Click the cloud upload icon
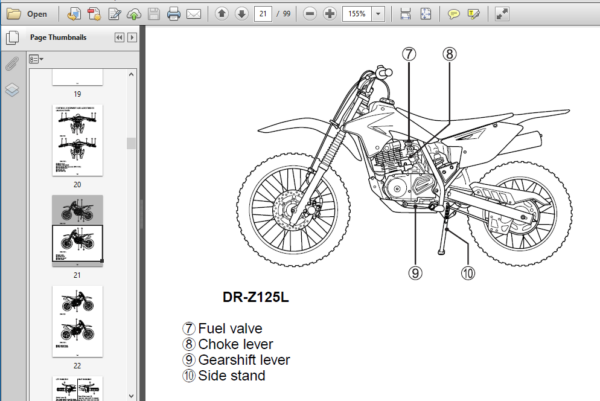This screenshot has height=401, width=600. 134,14
